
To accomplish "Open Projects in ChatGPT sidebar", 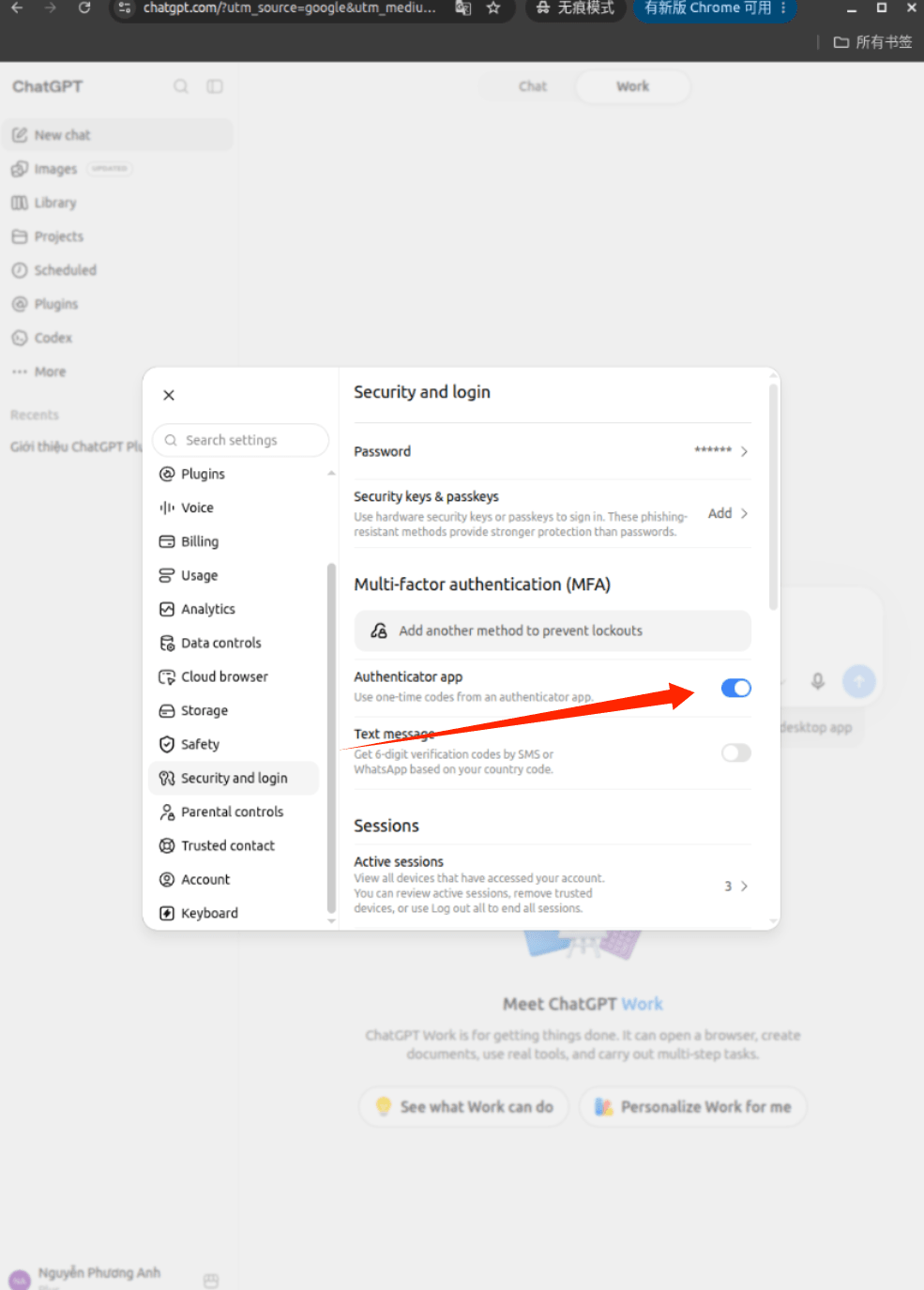I will [58, 236].
